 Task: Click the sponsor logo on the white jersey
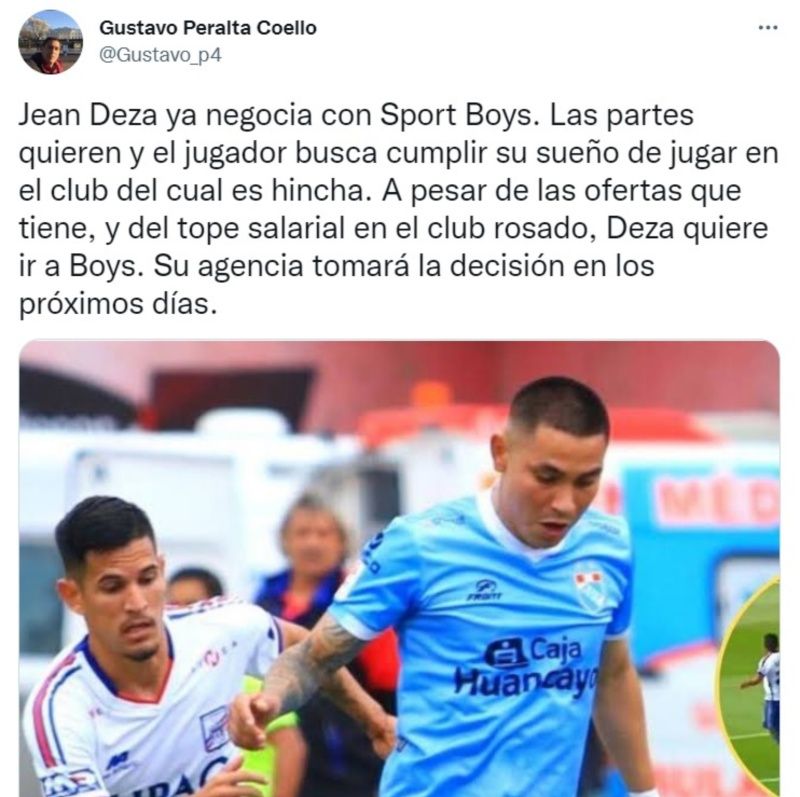coord(216,728)
